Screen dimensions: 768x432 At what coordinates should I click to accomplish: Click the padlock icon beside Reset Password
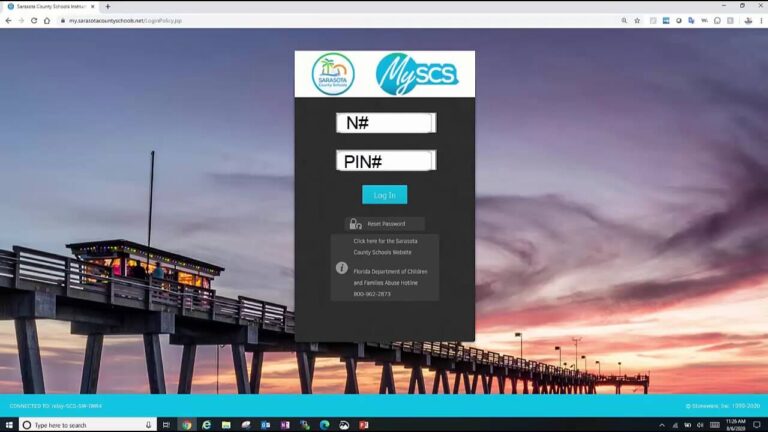pos(355,224)
